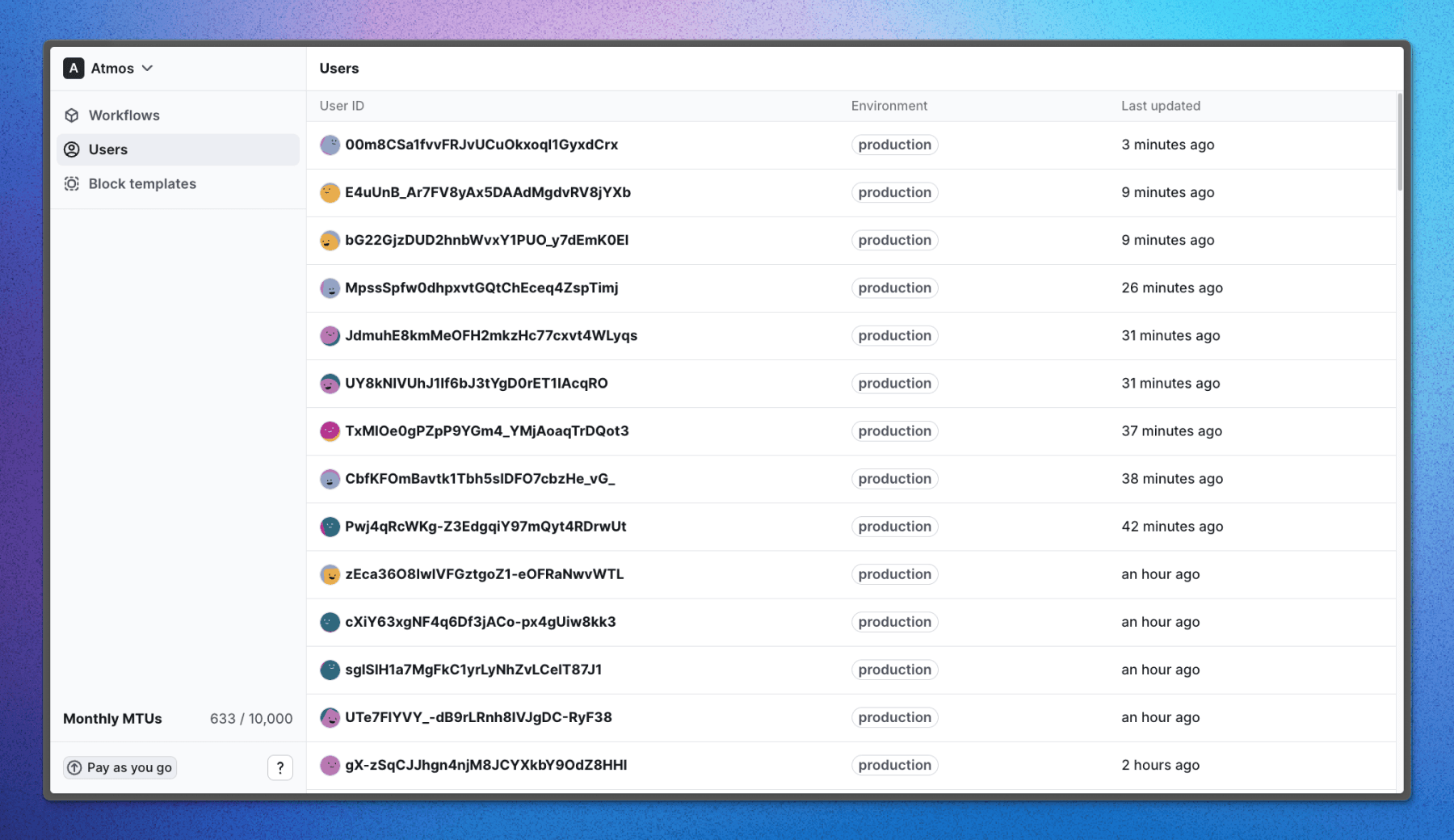The width and height of the screenshot is (1454, 840).
Task: Click the avatar for user 00m8CSa1fvvFRJvUCuOkxoql1GyxdCrx
Action: 330,145
